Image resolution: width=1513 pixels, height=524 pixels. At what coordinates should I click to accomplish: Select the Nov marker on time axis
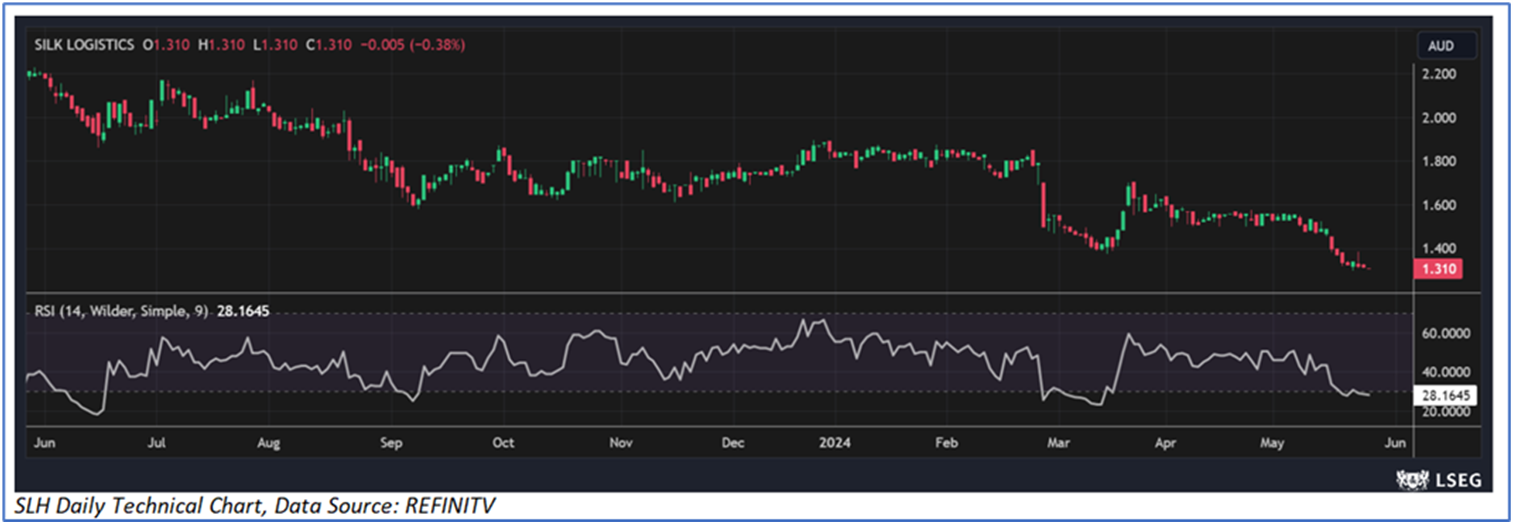621,441
